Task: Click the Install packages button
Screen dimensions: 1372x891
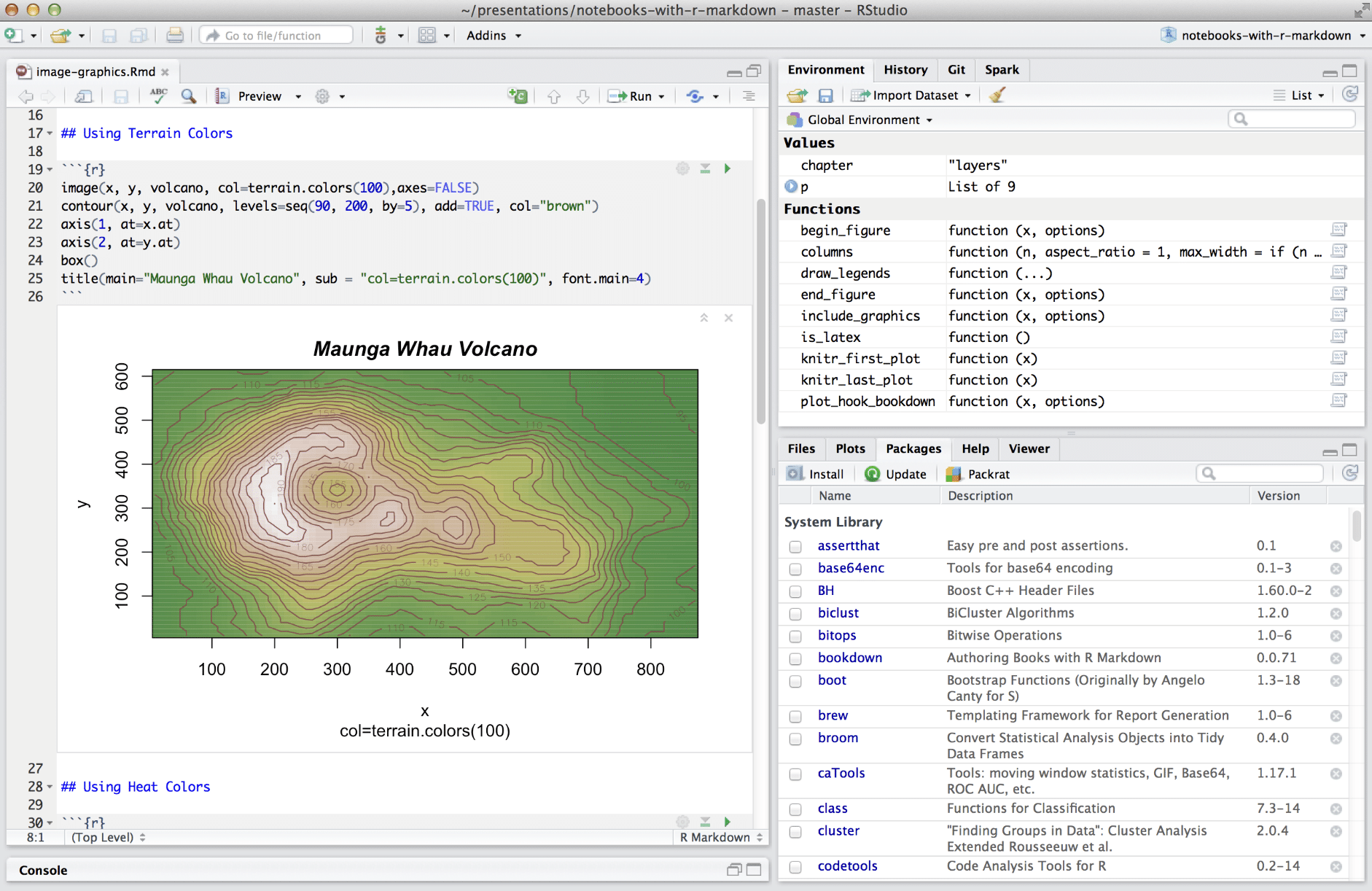Action: pyautogui.click(x=815, y=474)
